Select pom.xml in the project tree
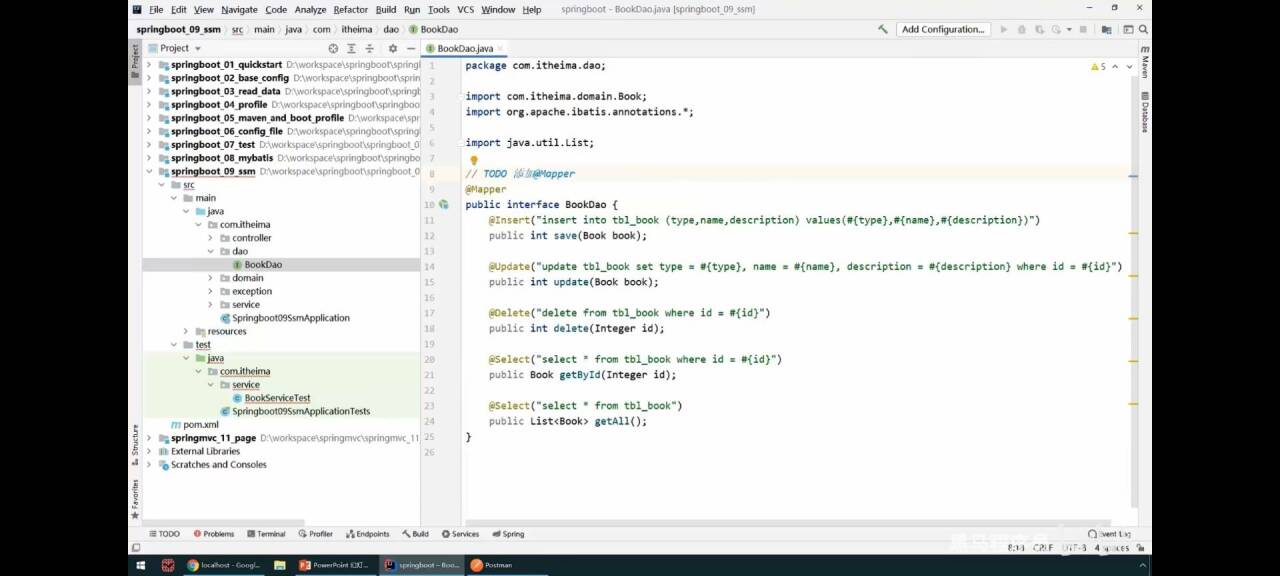 click(x=195, y=425)
